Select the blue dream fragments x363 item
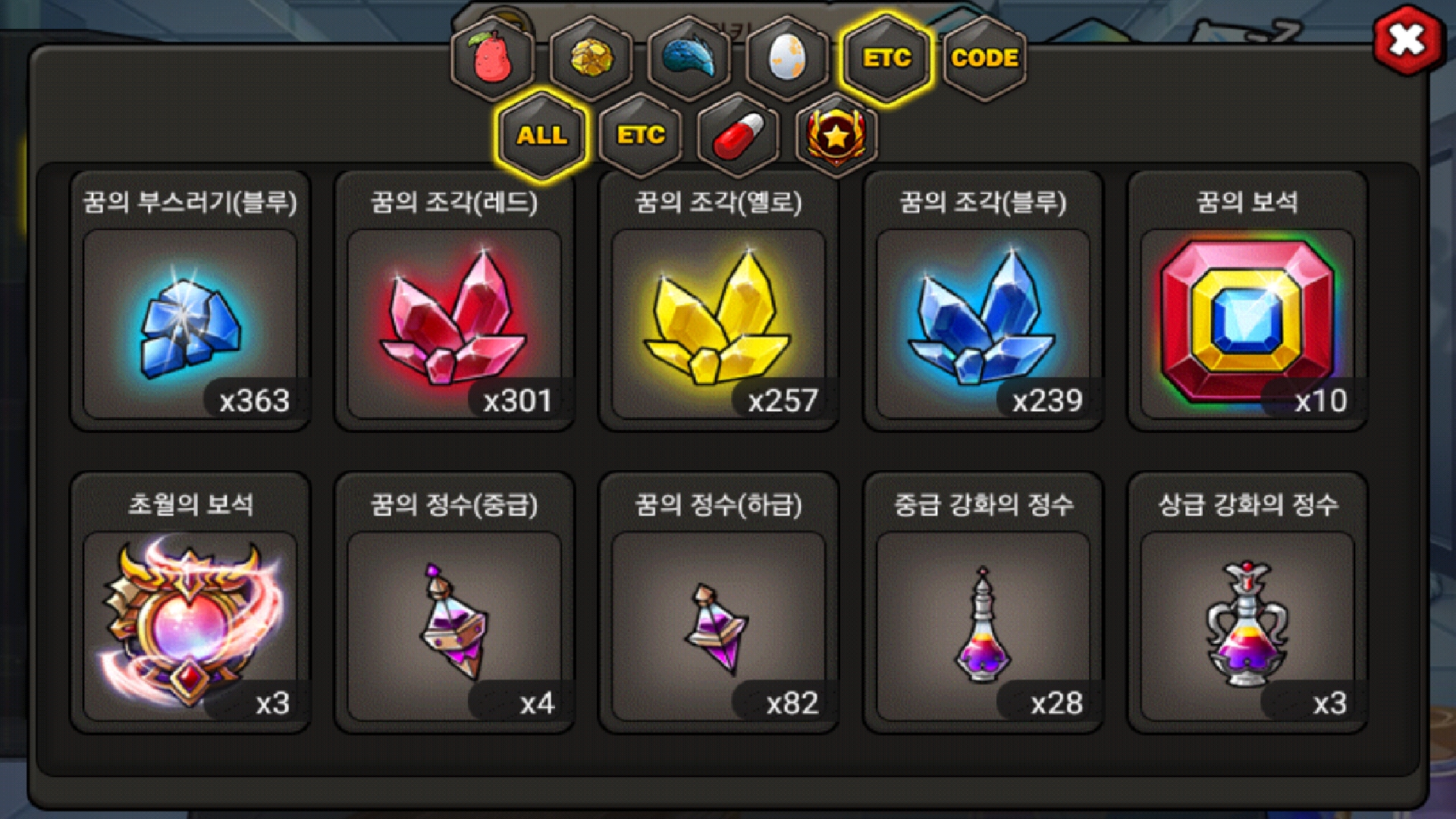The image size is (1456, 819). click(x=190, y=301)
